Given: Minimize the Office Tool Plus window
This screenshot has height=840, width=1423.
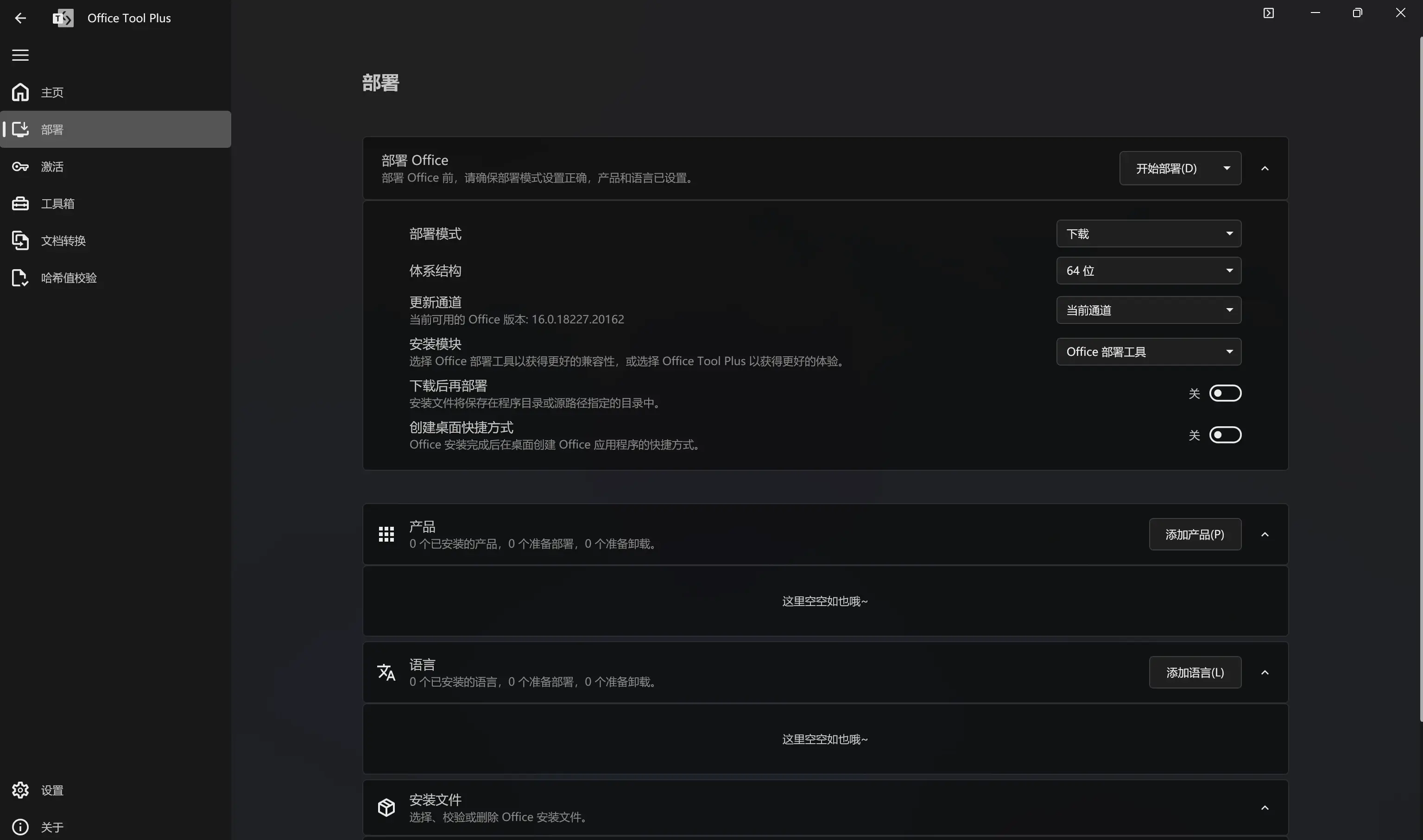Looking at the screenshot, I should click(1315, 13).
